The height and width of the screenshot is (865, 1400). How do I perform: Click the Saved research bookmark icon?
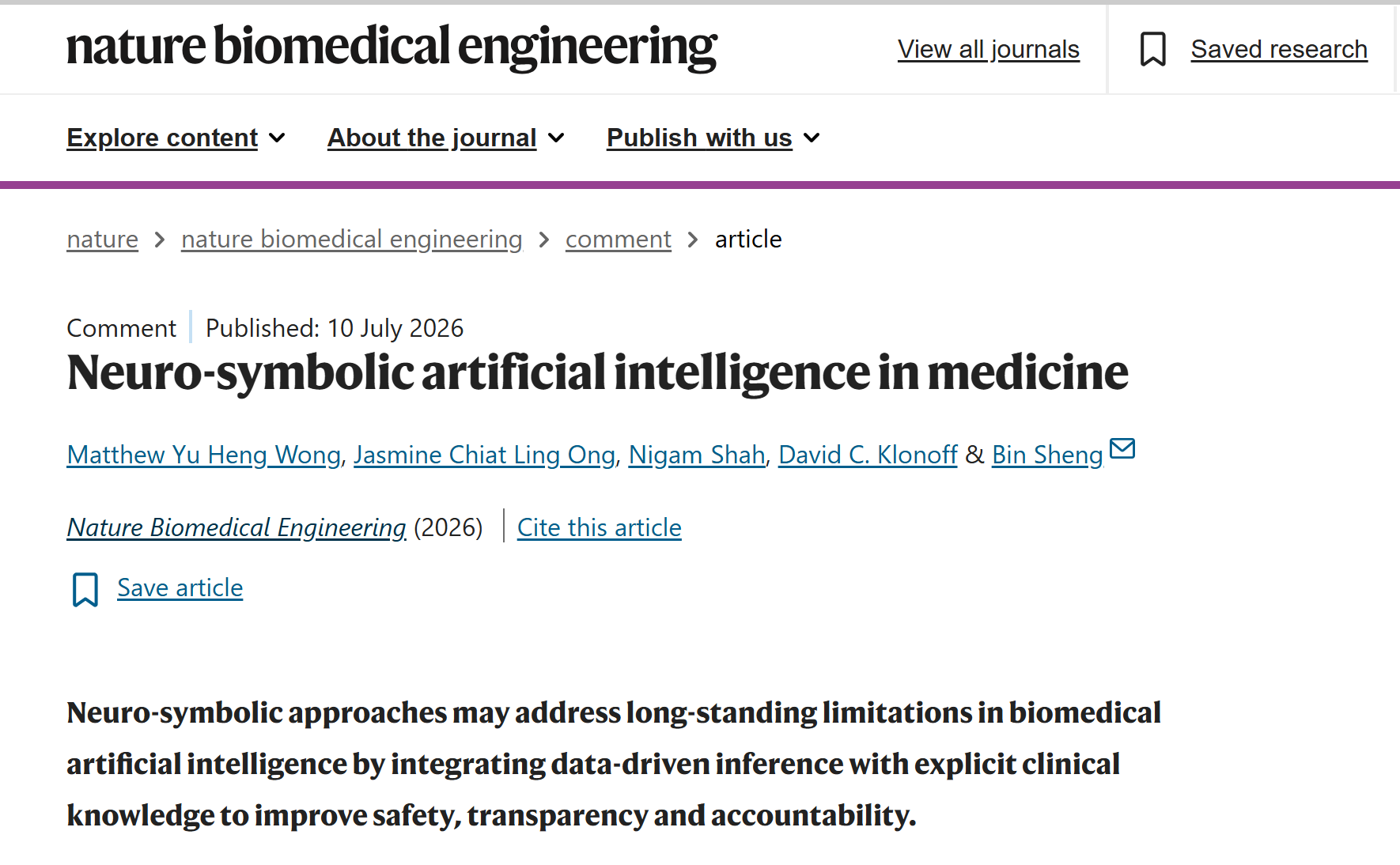(1152, 49)
